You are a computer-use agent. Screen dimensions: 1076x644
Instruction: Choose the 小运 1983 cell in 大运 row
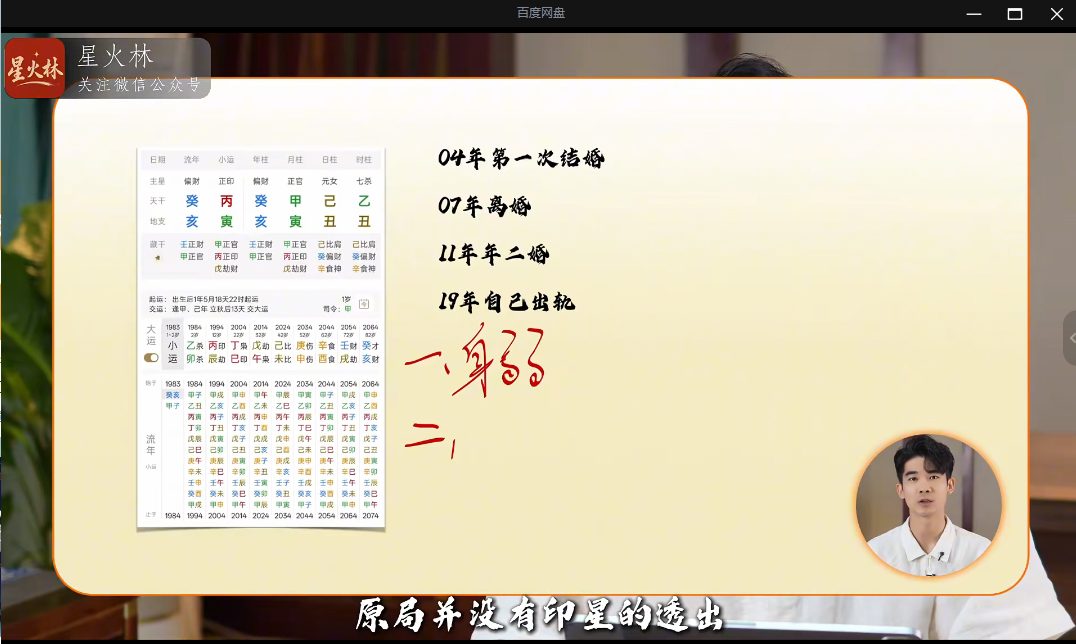(173, 344)
